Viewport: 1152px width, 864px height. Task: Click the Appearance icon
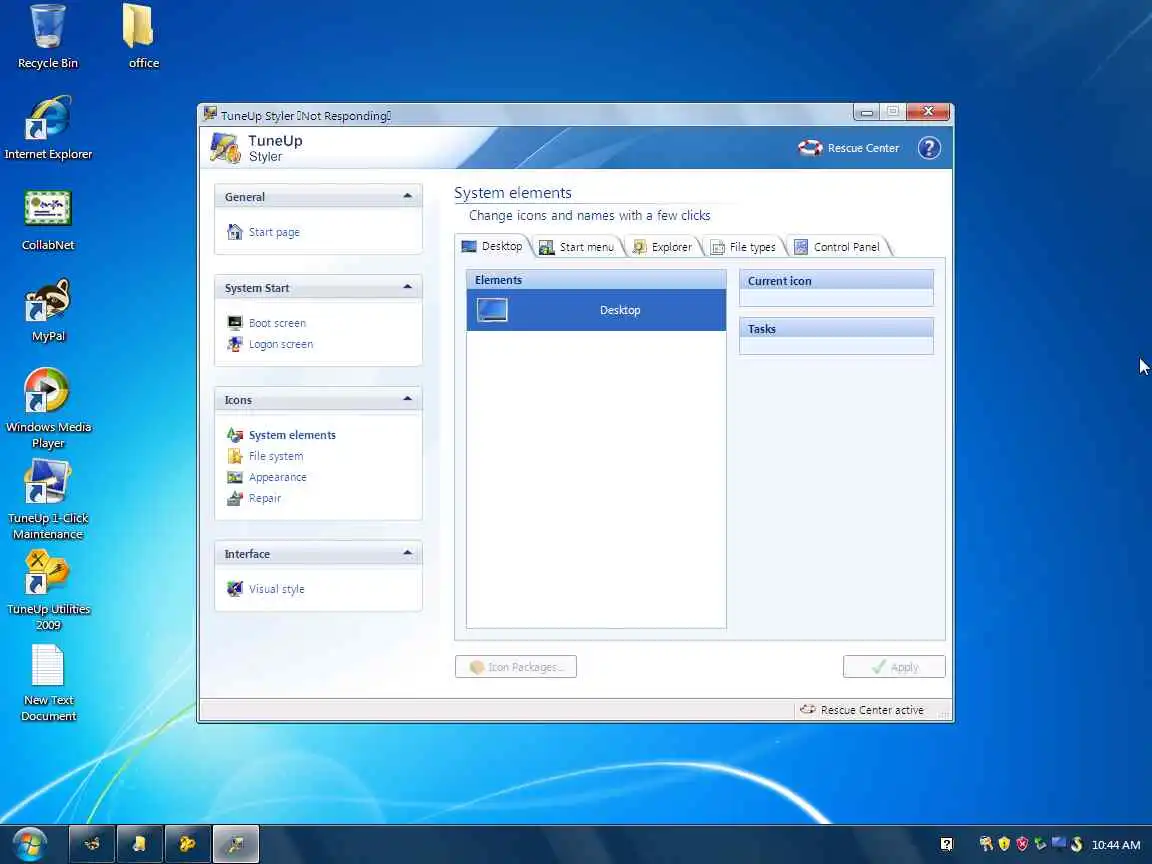coord(234,478)
